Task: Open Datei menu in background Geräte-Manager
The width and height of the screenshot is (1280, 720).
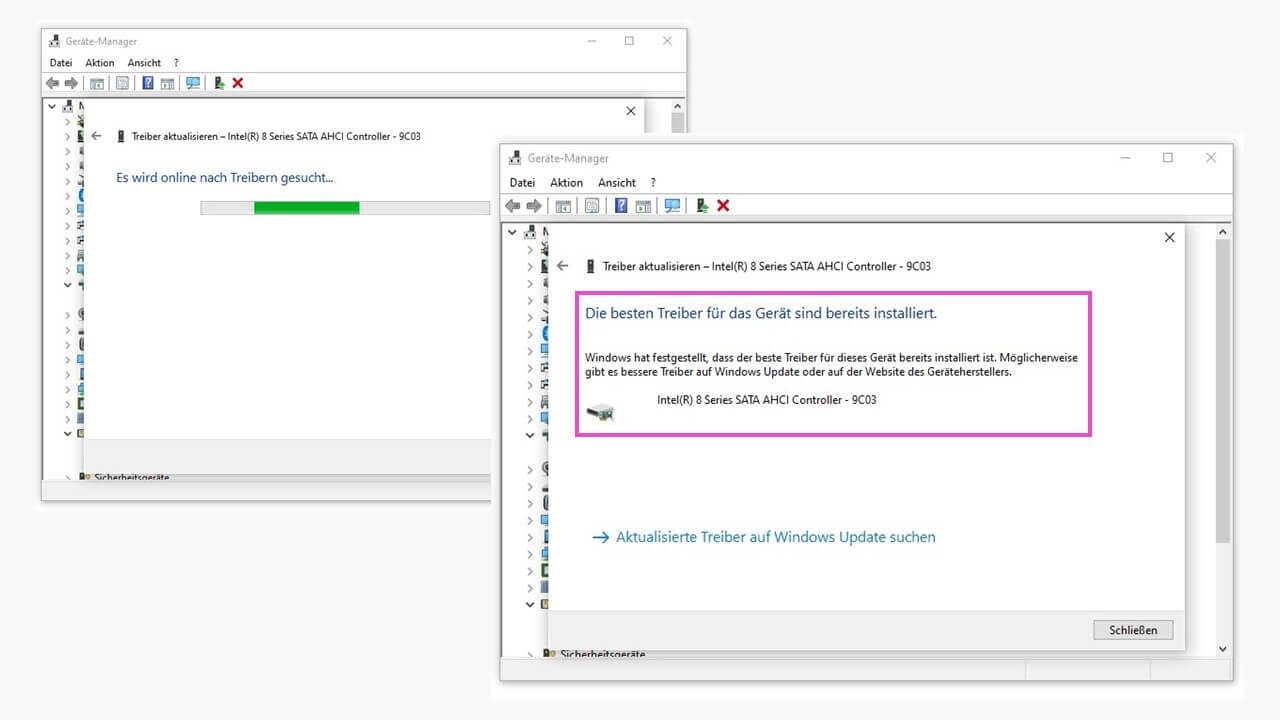Action: pos(61,63)
